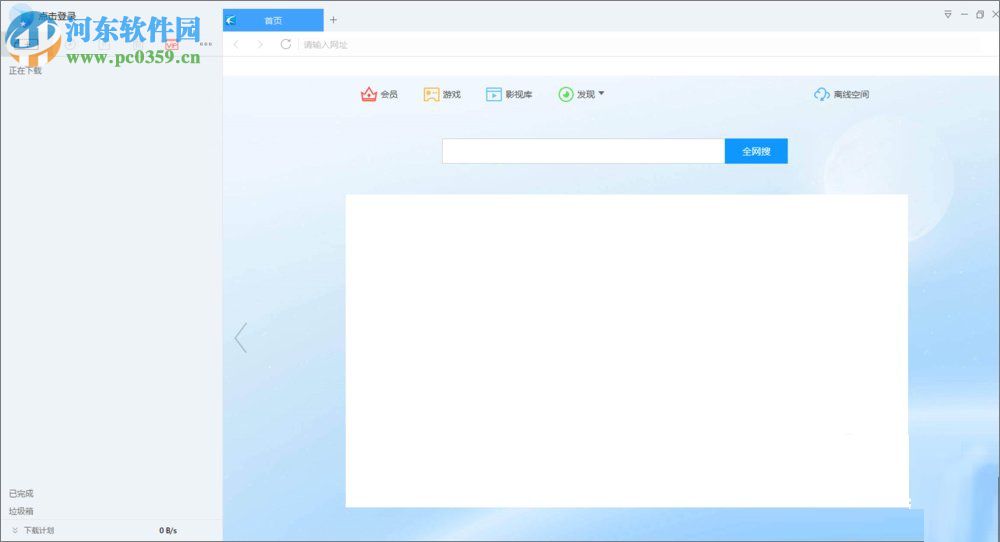Open the 游戏 games section

point(442,94)
